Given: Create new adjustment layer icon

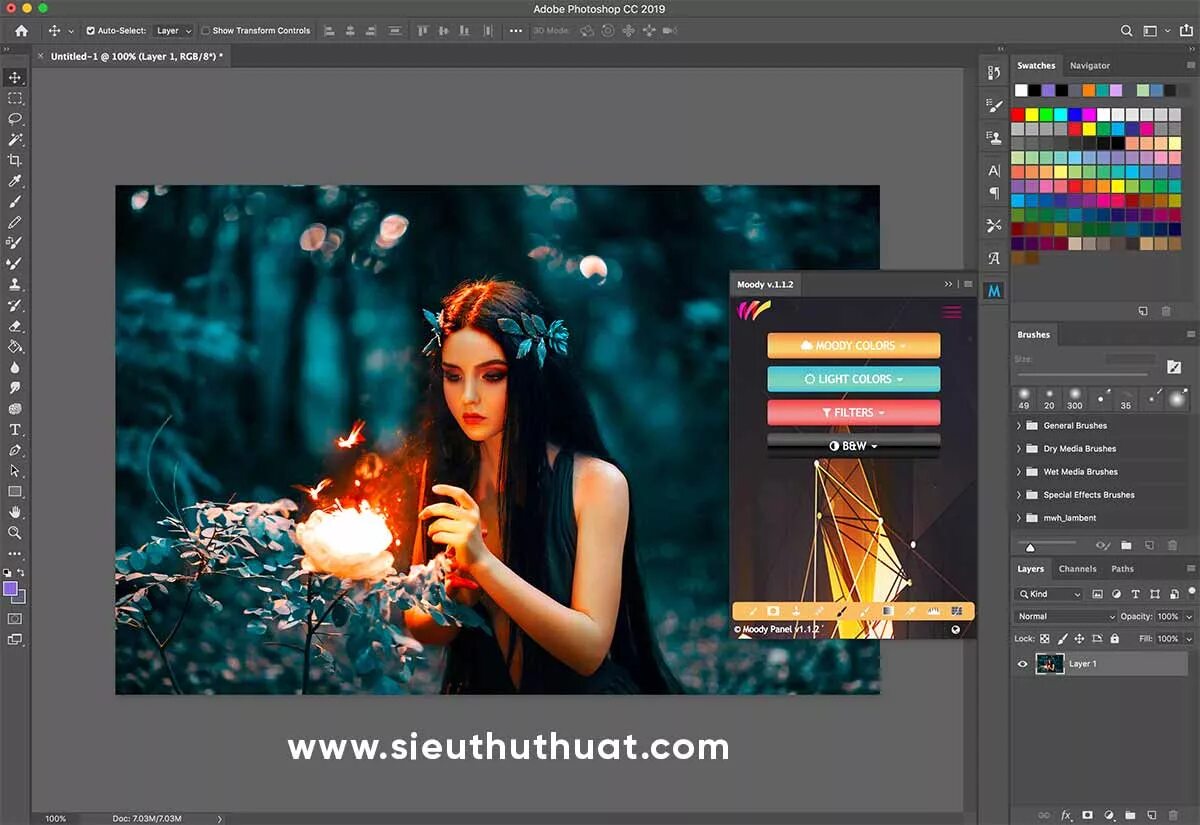Looking at the screenshot, I should click(1108, 815).
